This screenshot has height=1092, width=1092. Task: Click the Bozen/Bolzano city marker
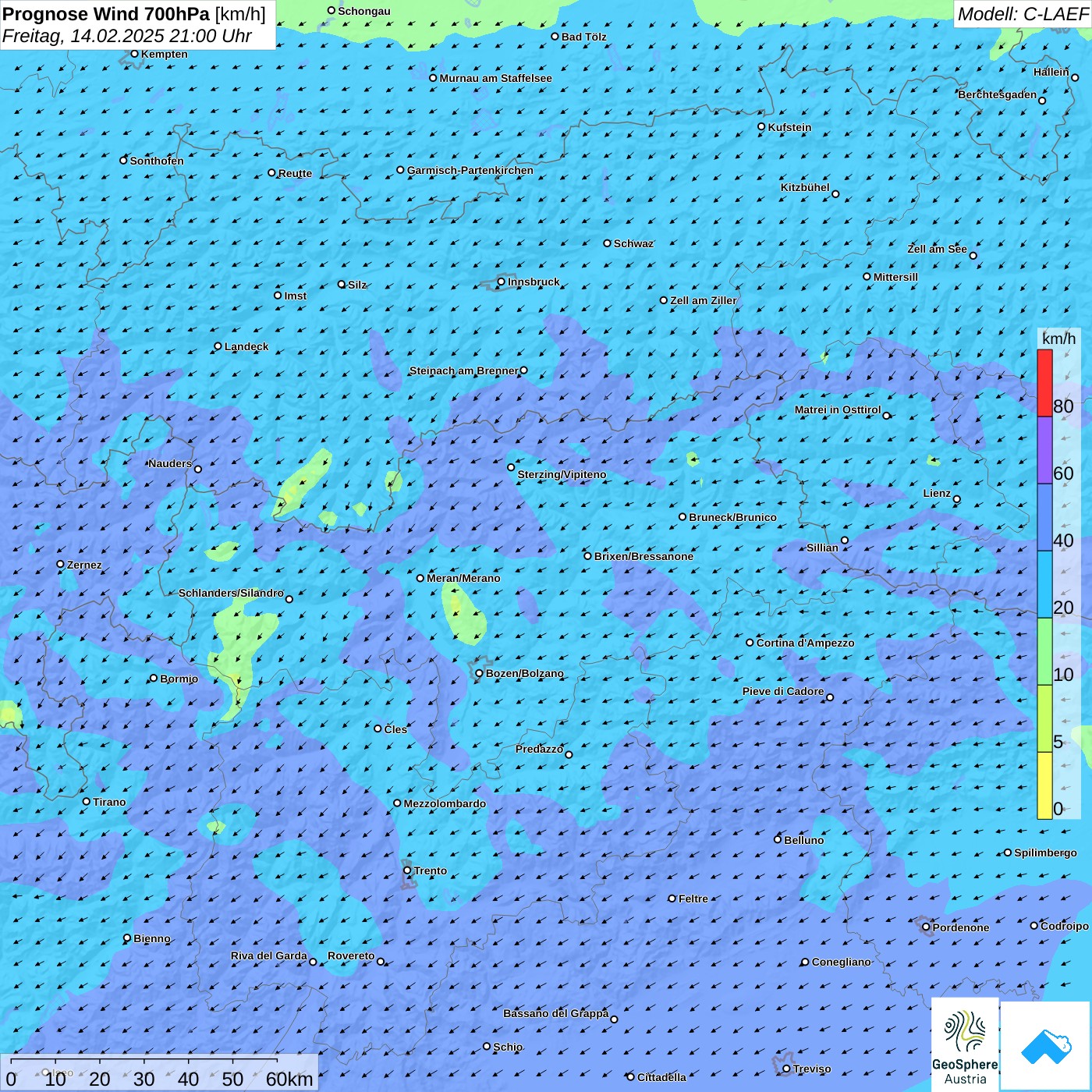click(x=480, y=673)
